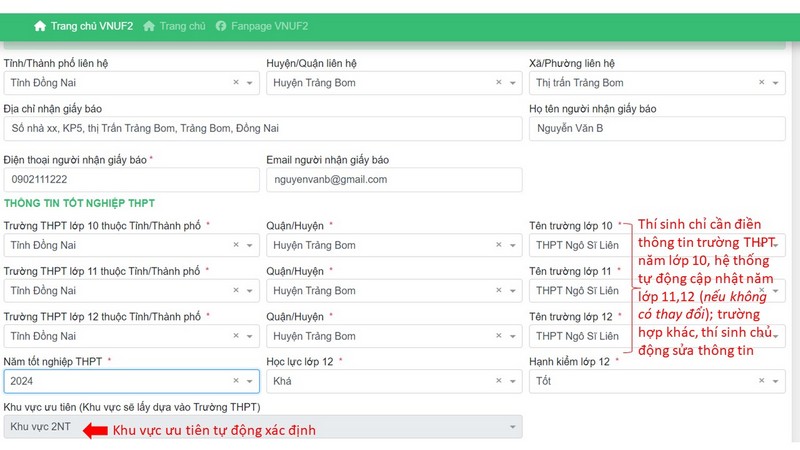Viewport: 800px width, 450px height.
Task: Clear the Xã/Phường liên hệ selection
Action: pos(762,83)
